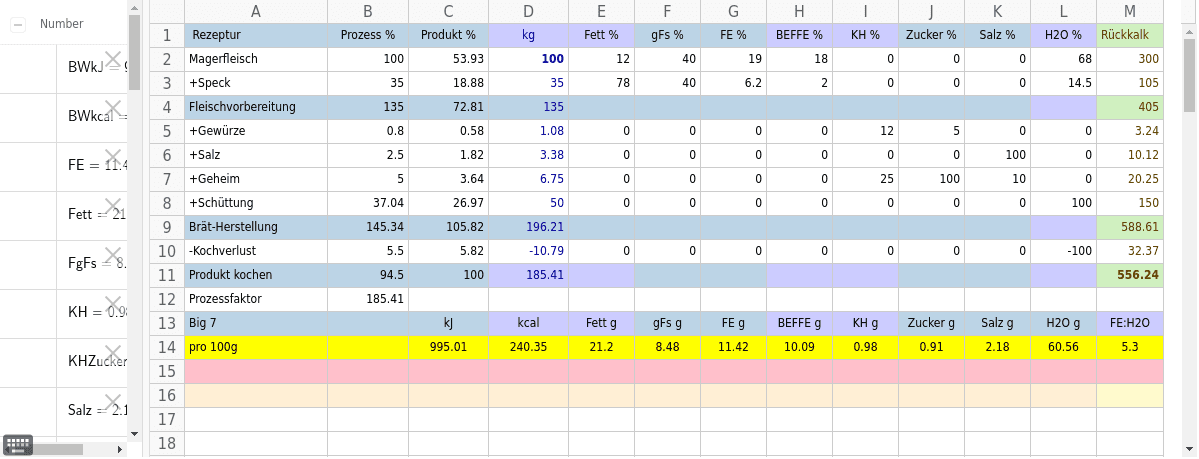Click the algebra panel scroll-down arrow

click(135, 433)
